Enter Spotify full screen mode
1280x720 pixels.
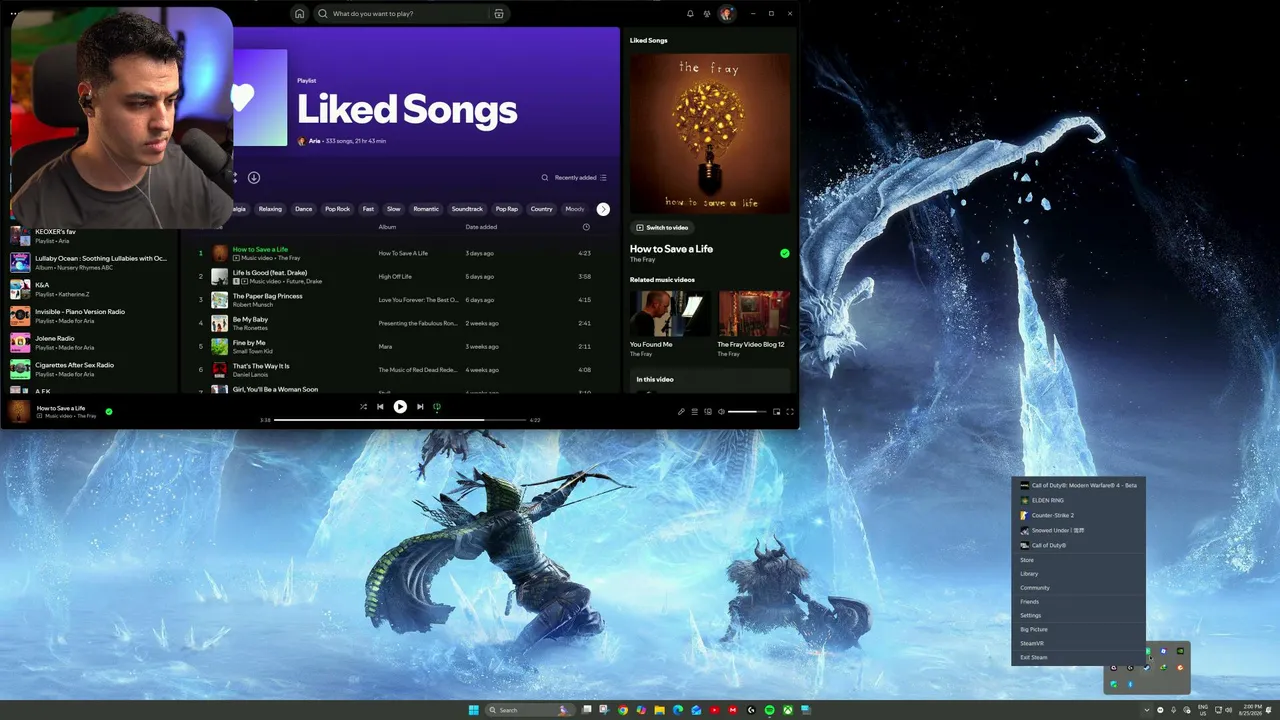pyautogui.click(x=790, y=412)
